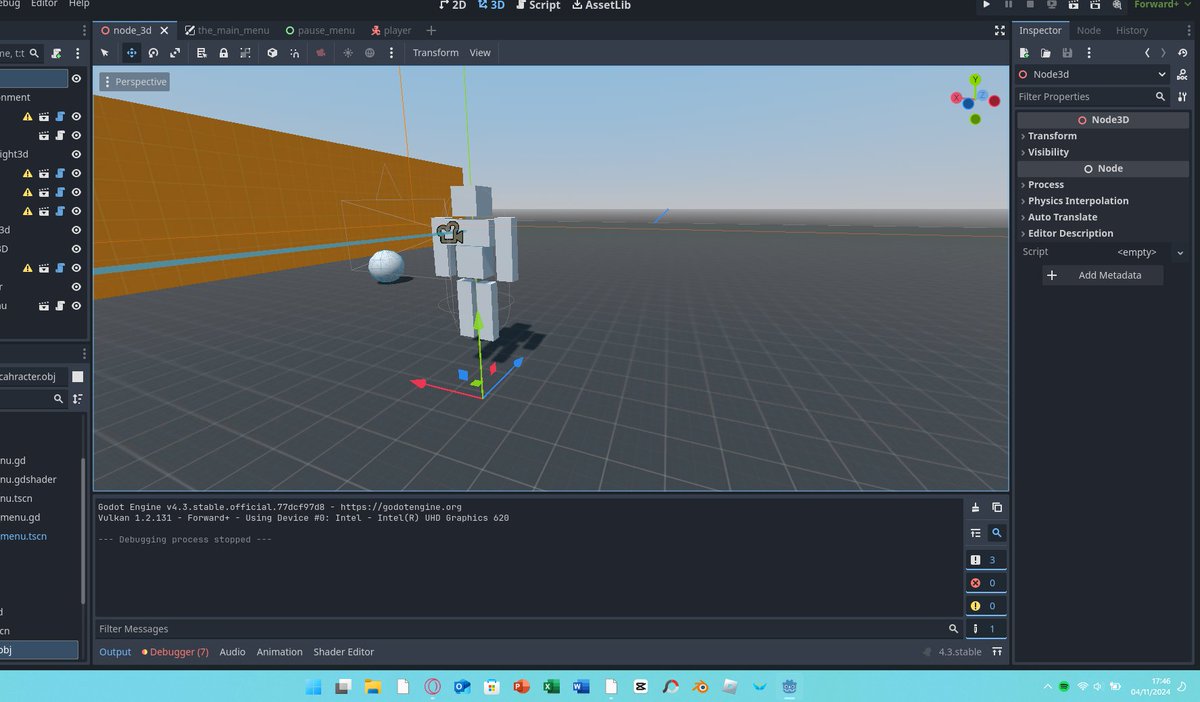
Task: Switch to the_main_menu scene tab
Action: [x=227, y=30]
